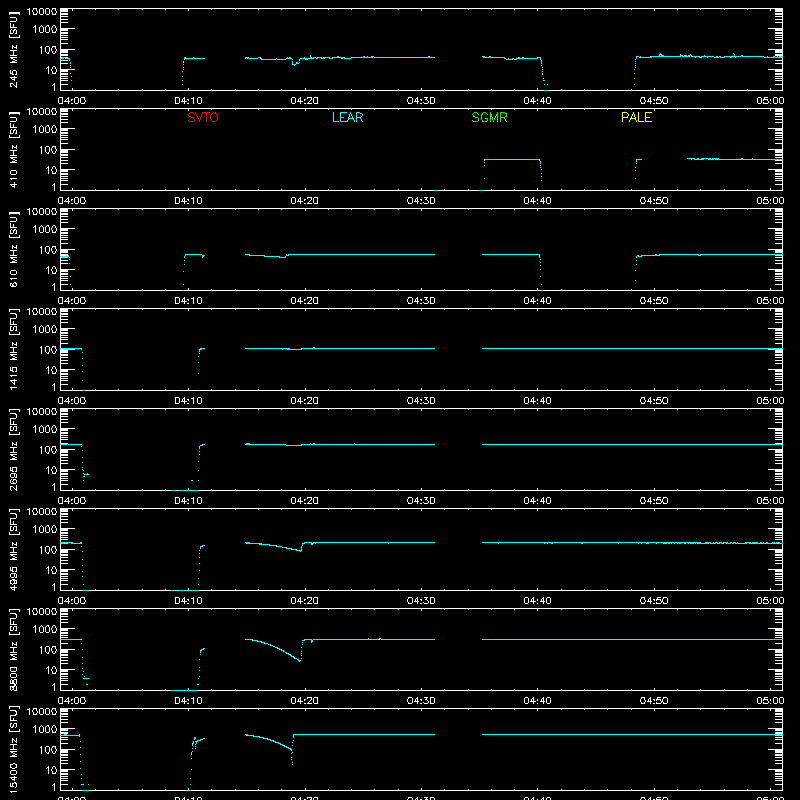The width and height of the screenshot is (800, 800).
Task: Click the 04:10 tick label under 8800 MHz plot
Action: 188,701
